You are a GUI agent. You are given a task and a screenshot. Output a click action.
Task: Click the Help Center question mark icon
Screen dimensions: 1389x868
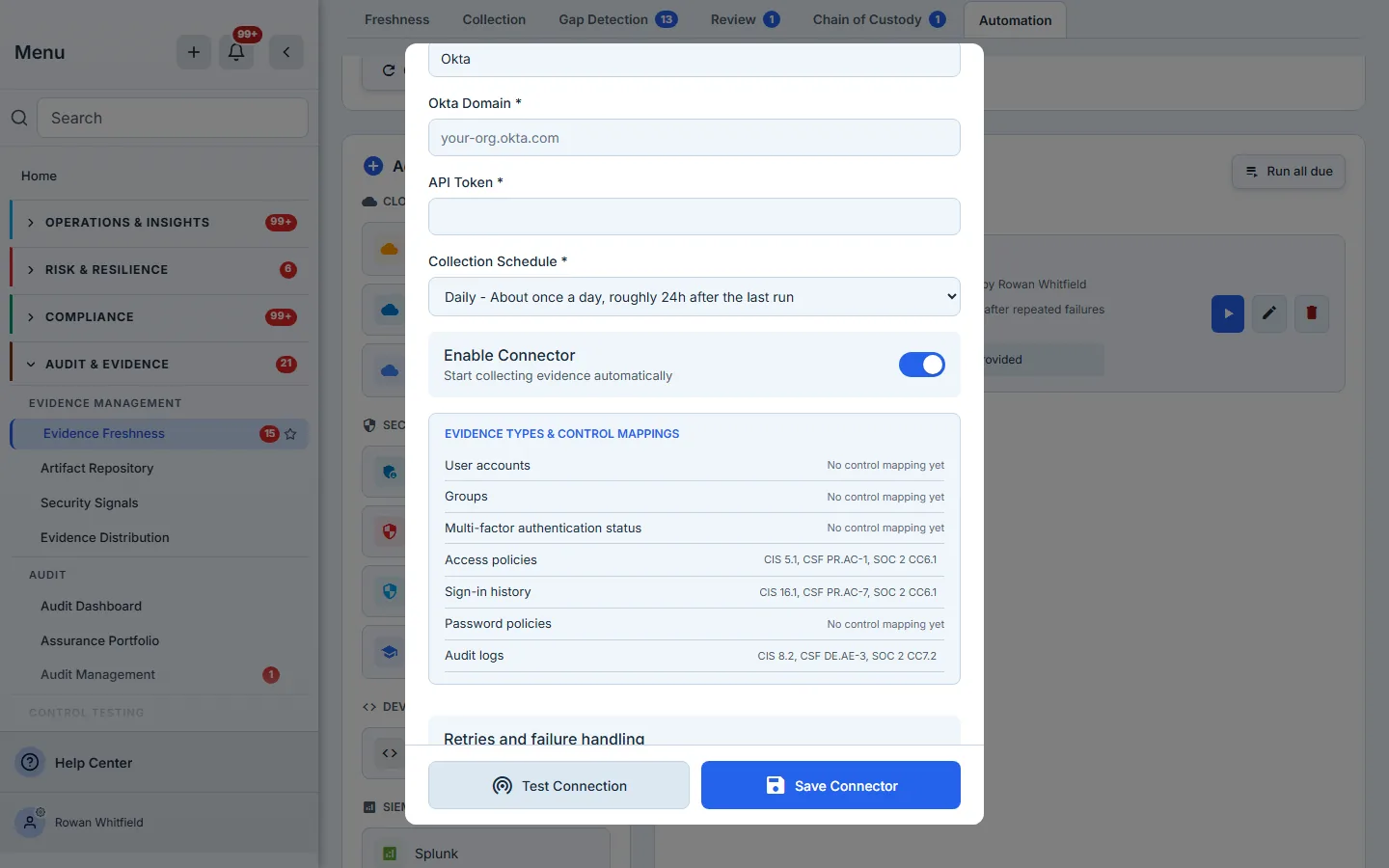(x=31, y=762)
